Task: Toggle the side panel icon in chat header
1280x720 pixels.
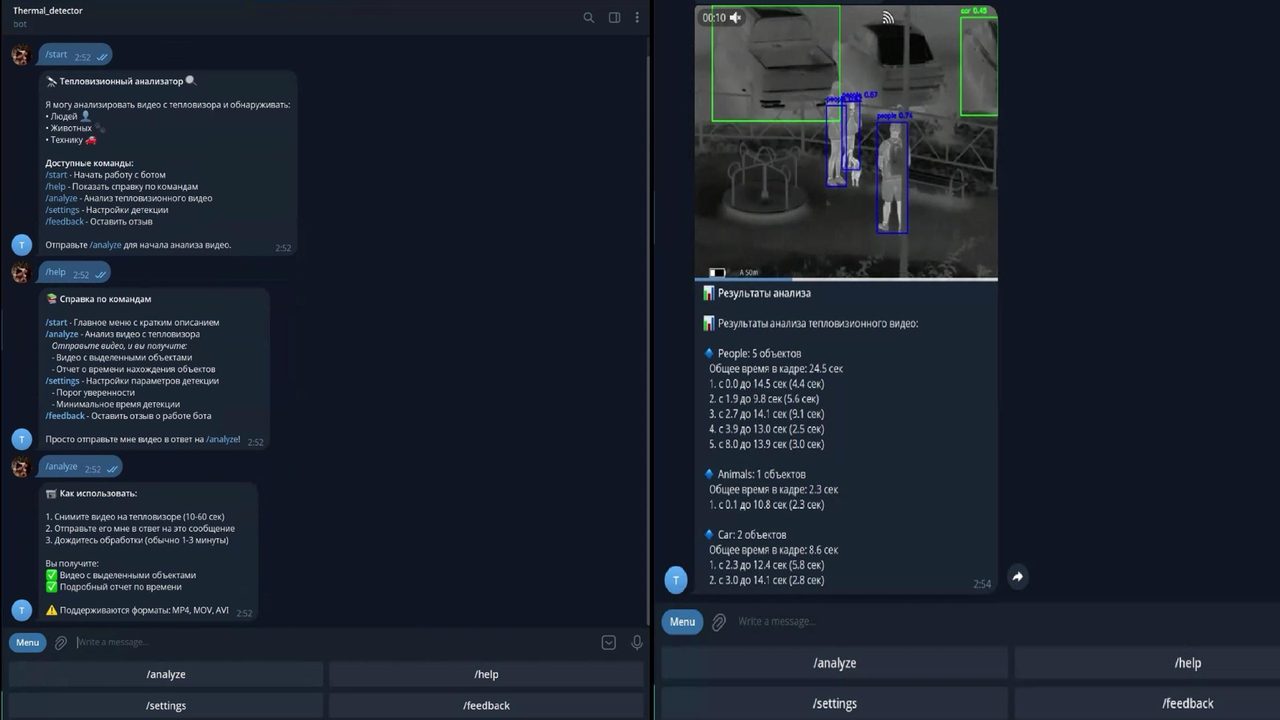Action: 614,17
